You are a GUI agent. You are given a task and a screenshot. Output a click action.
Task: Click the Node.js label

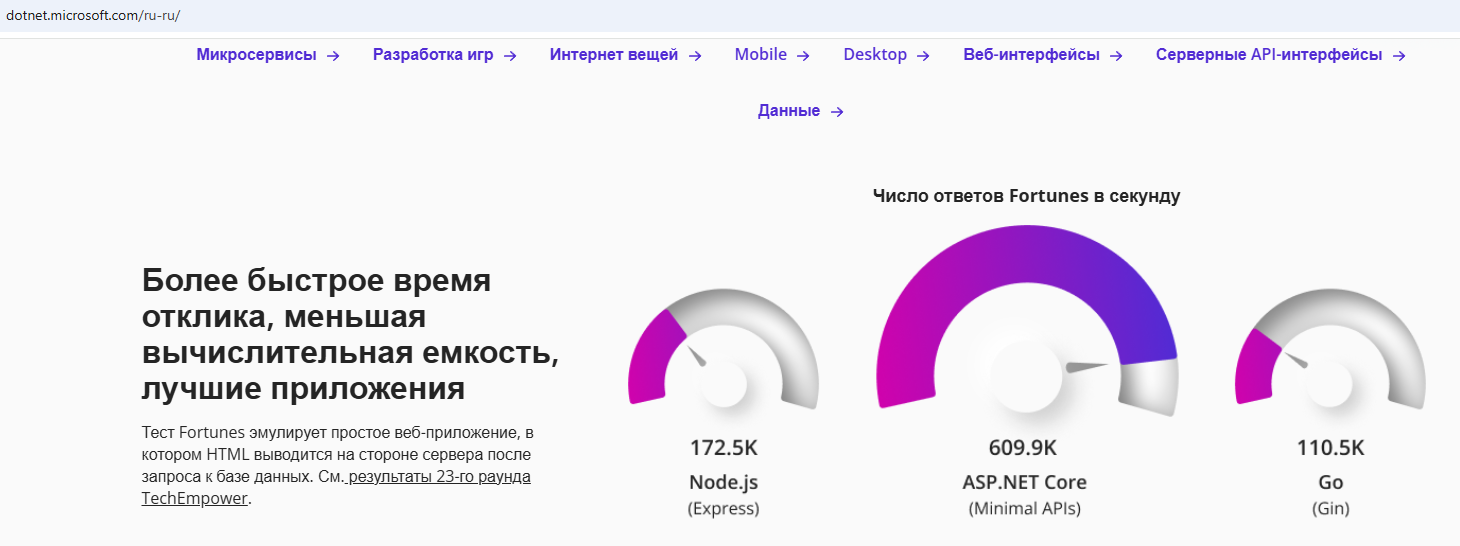click(724, 482)
